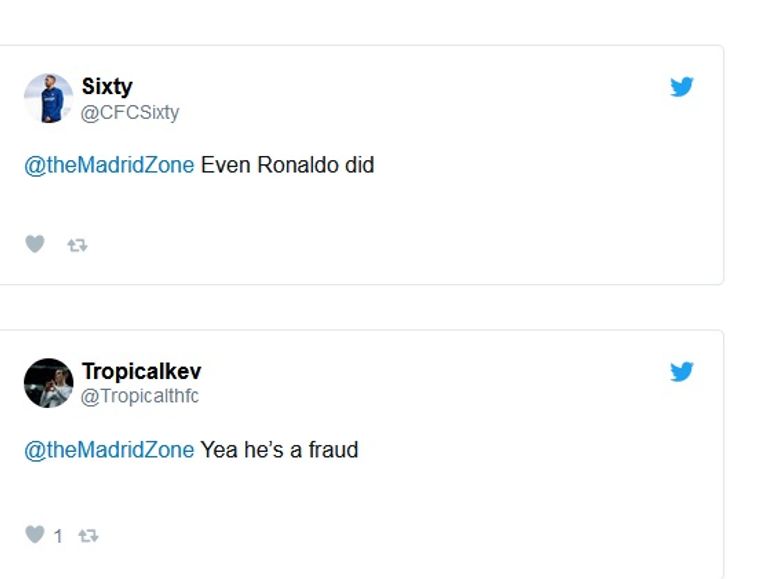Open @theMadridZone mention in Sixty's tweet
The image size is (768, 579).
109,165
